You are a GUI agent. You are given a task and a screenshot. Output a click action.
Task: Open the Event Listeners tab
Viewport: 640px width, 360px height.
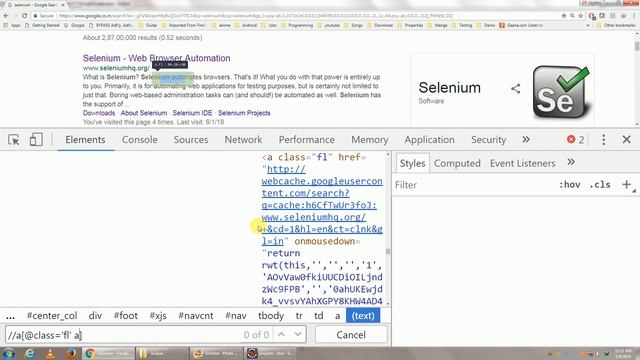click(522, 163)
